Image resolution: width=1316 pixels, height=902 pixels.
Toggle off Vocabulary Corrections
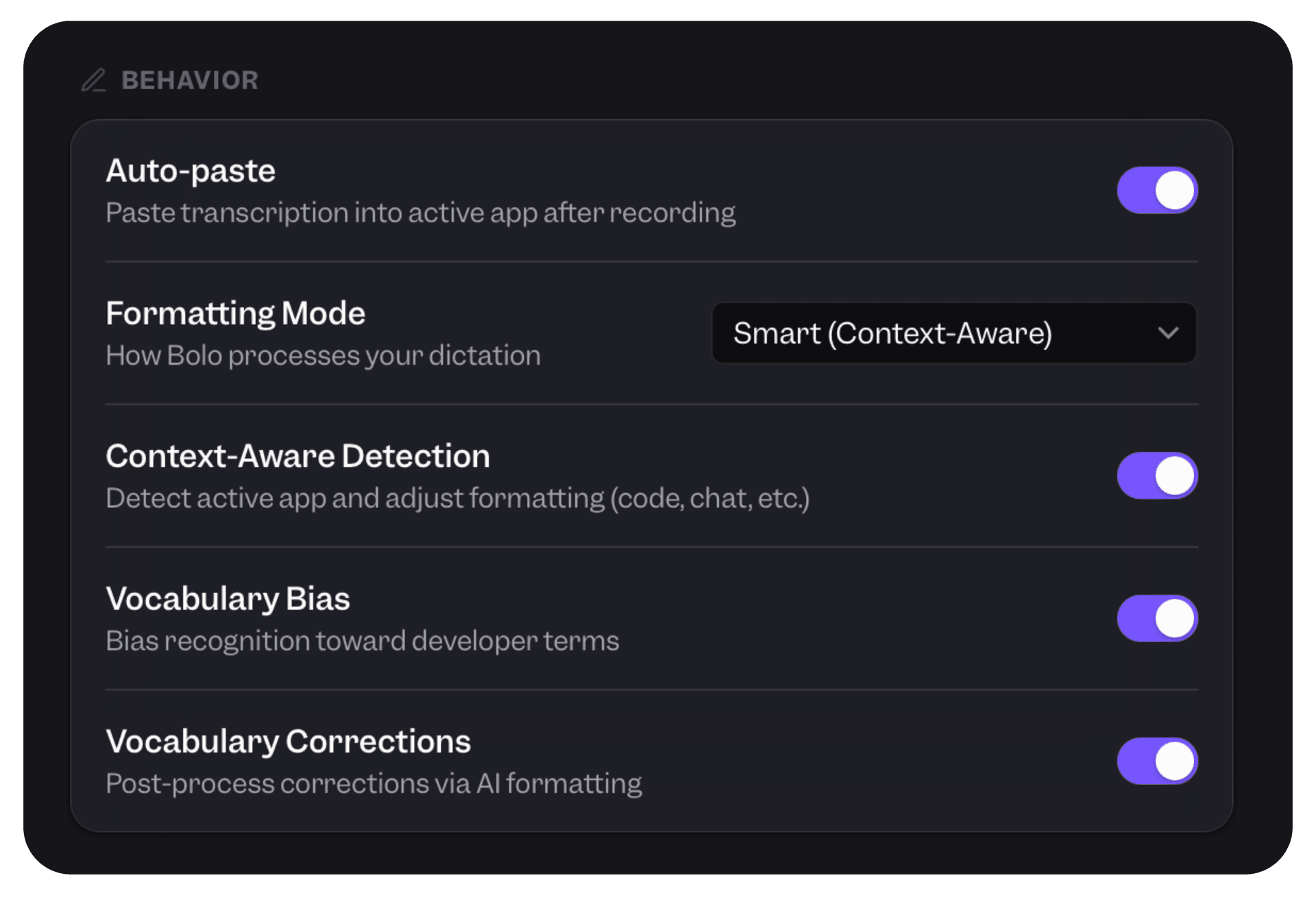[x=1157, y=761]
